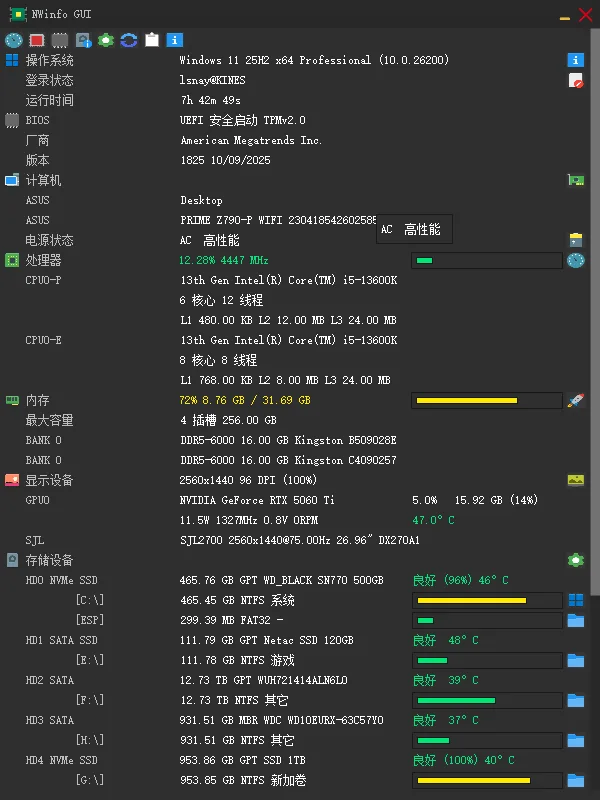Click the WUH721414ALN6L0 disk entry
Screen dimensions: 600x800
coord(263,680)
